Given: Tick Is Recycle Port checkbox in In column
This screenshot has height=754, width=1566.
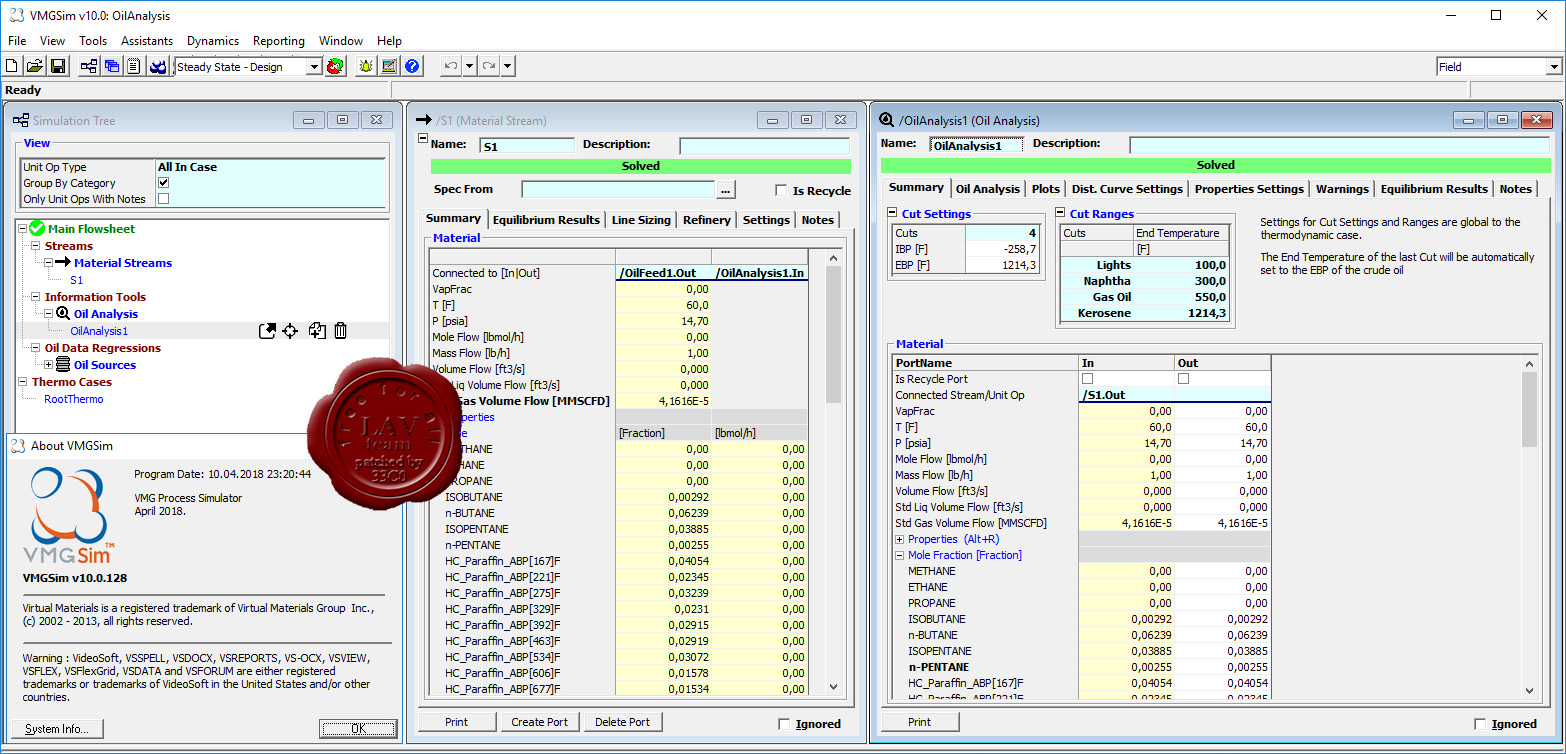Looking at the screenshot, I should click(x=1088, y=379).
